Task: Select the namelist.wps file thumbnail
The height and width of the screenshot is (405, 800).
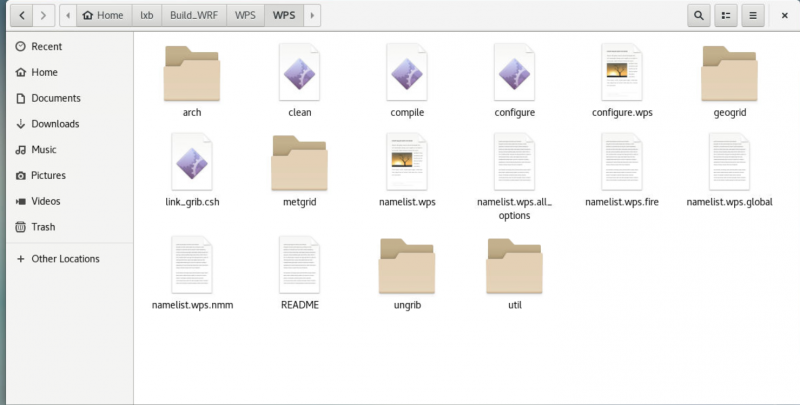Action: [x=407, y=161]
